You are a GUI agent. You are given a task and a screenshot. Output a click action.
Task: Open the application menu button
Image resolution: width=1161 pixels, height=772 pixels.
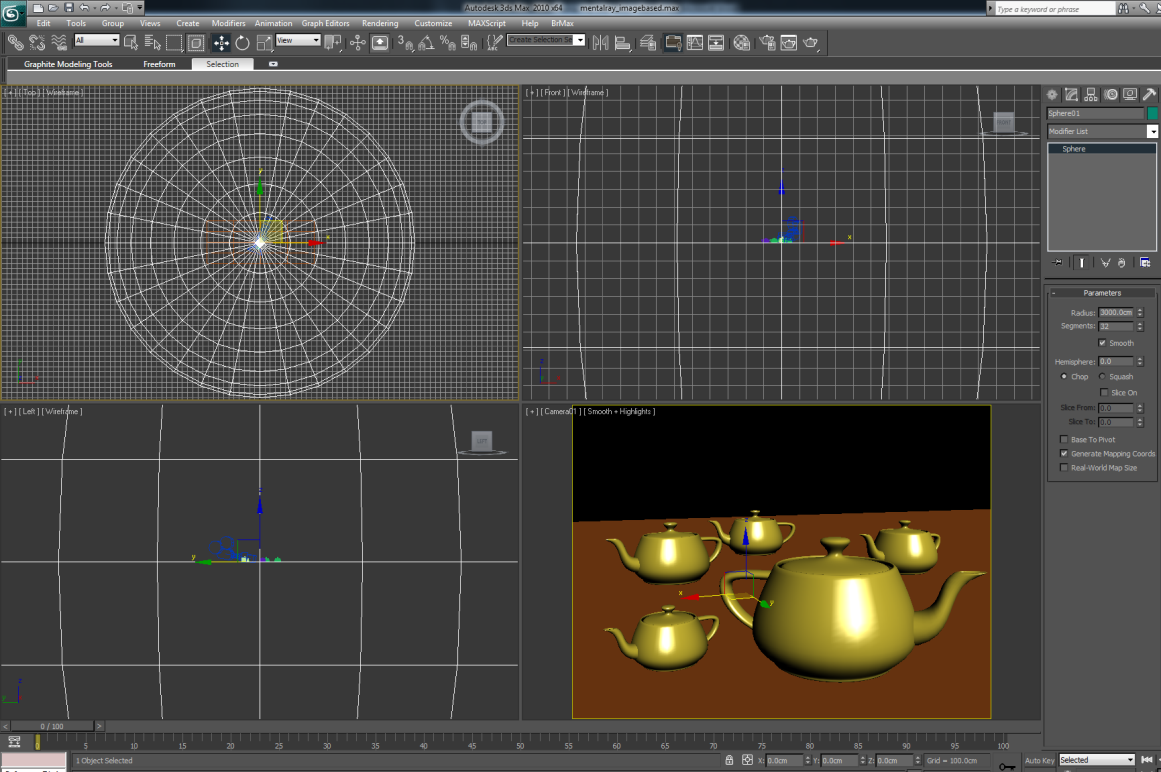pyautogui.click(x=13, y=12)
